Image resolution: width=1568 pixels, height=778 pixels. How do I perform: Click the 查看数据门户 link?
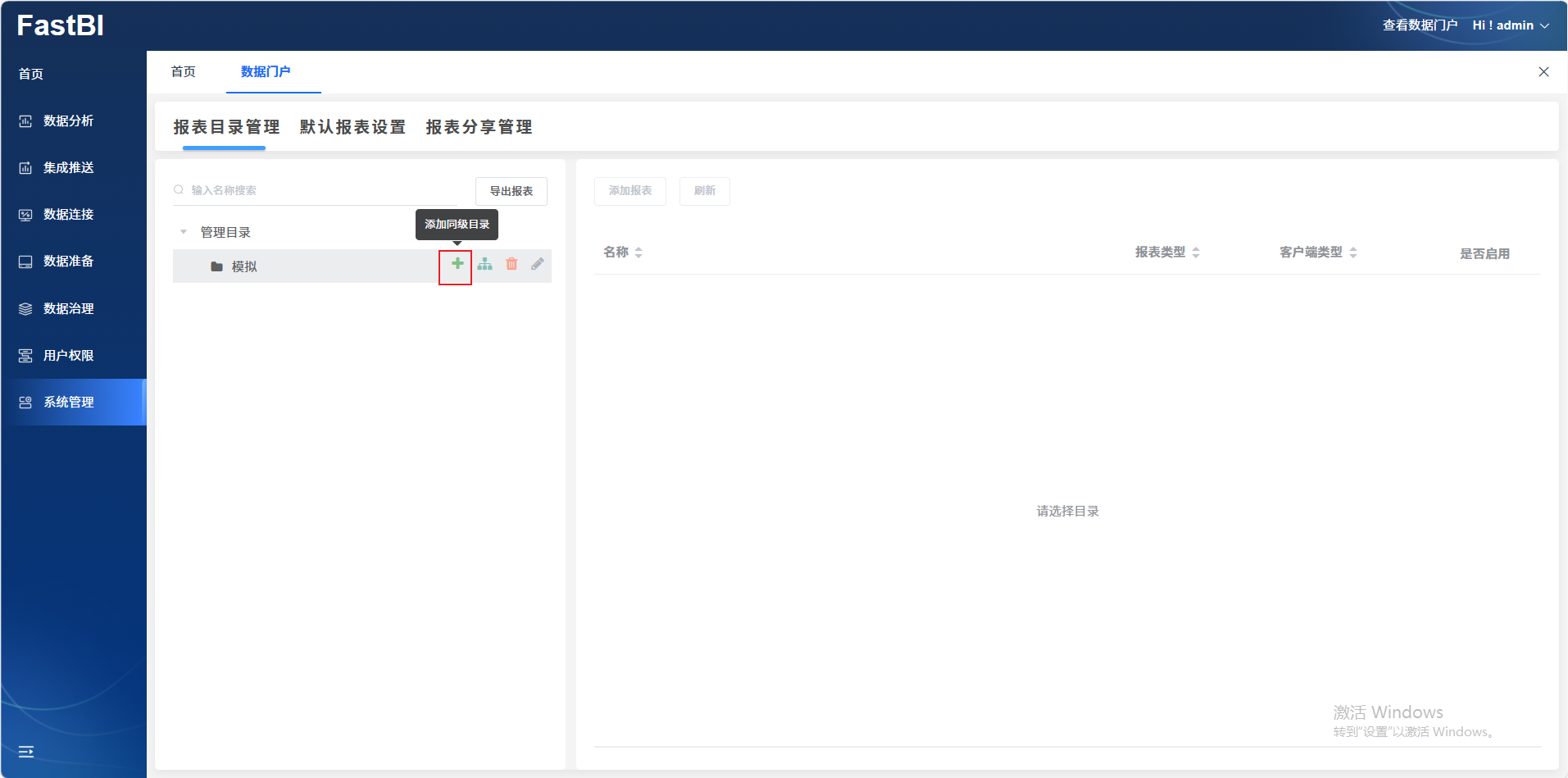click(1420, 25)
